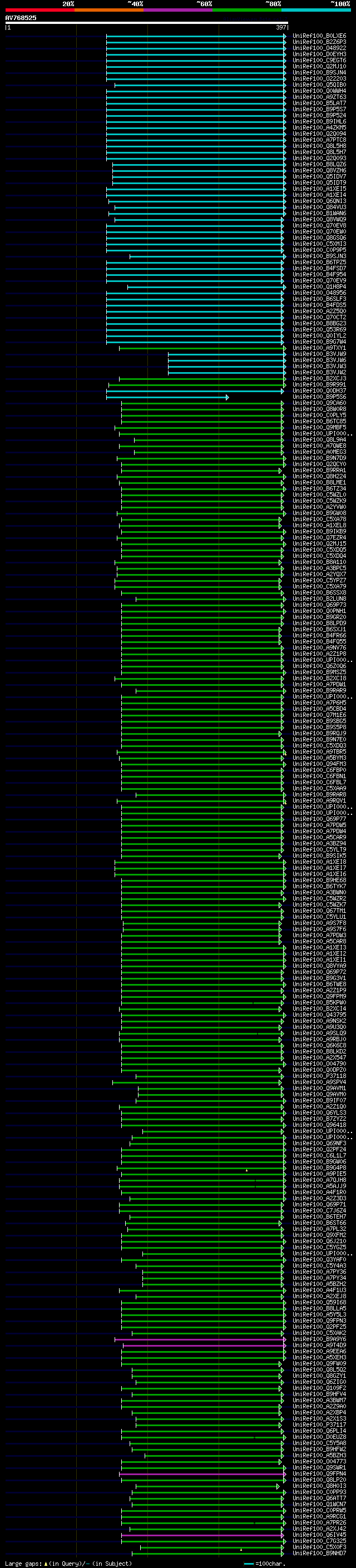Open hit UniRef100_B2Z6P3
Viewport: 356px width, 1568px height.
point(319,42)
